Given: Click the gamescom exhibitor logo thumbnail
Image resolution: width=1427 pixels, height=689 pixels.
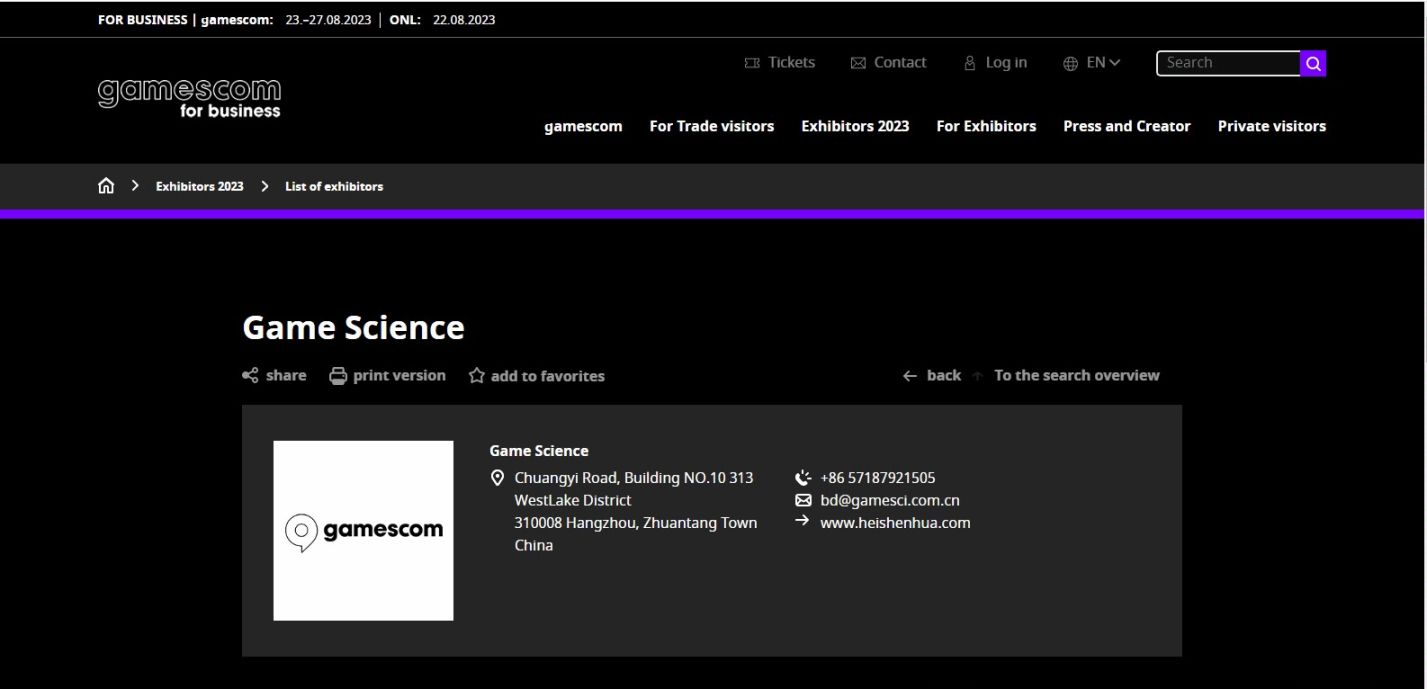Looking at the screenshot, I should (363, 530).
